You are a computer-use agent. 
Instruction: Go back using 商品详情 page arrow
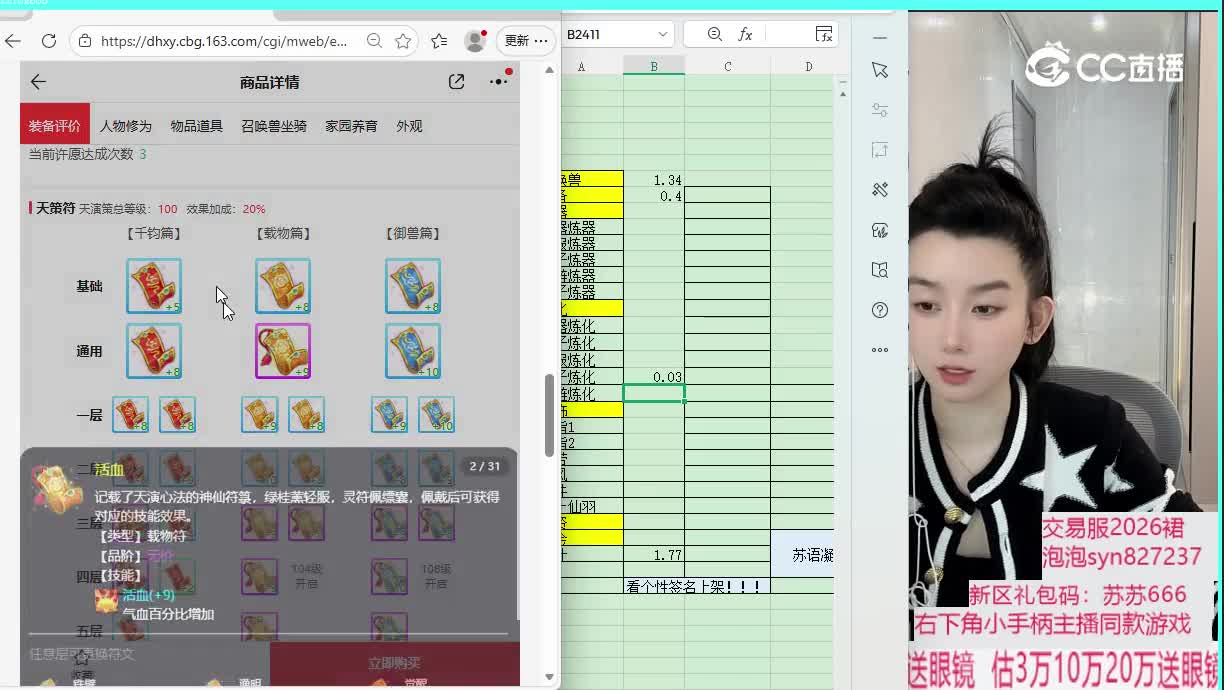tap(38, 82)
